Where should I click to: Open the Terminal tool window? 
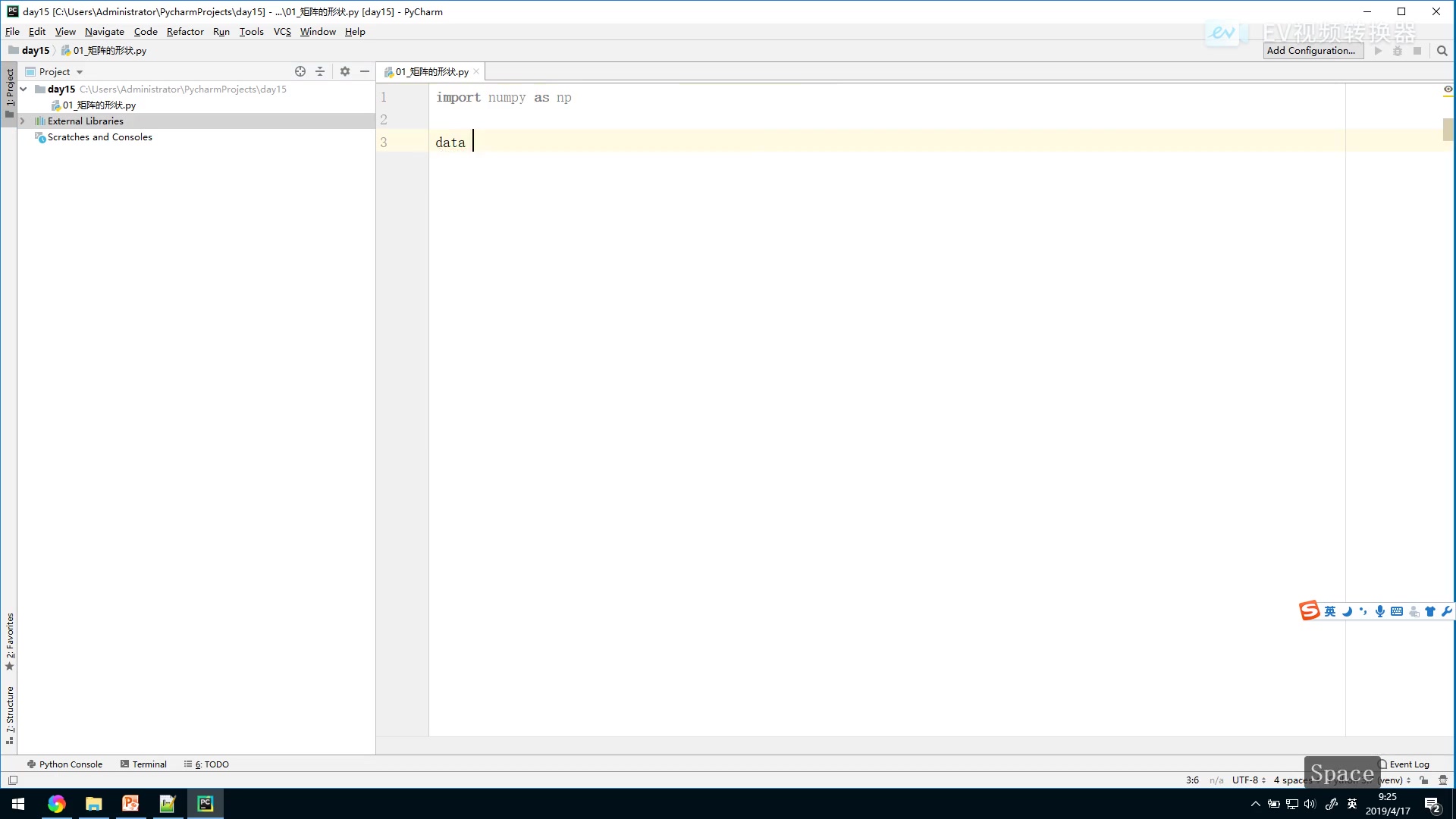tap(143, 764)
